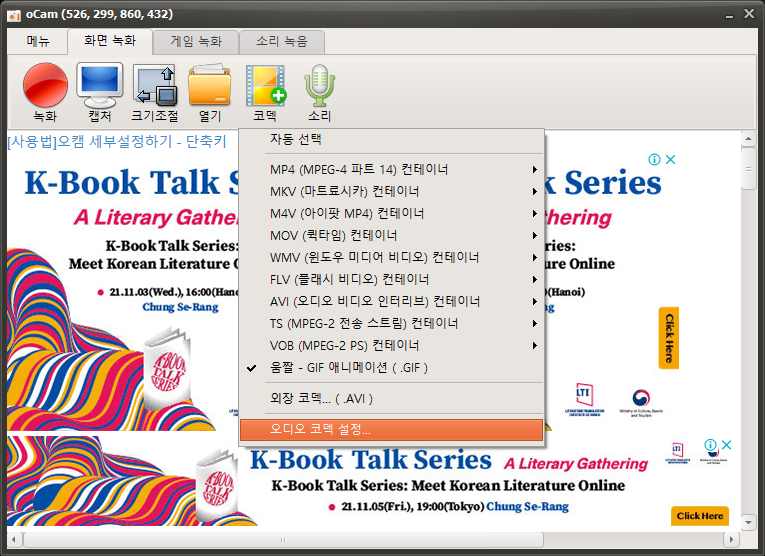Click the oCam app icon in the title bar
Viewport: 765px width, 556px height.
tap(14, 15)
